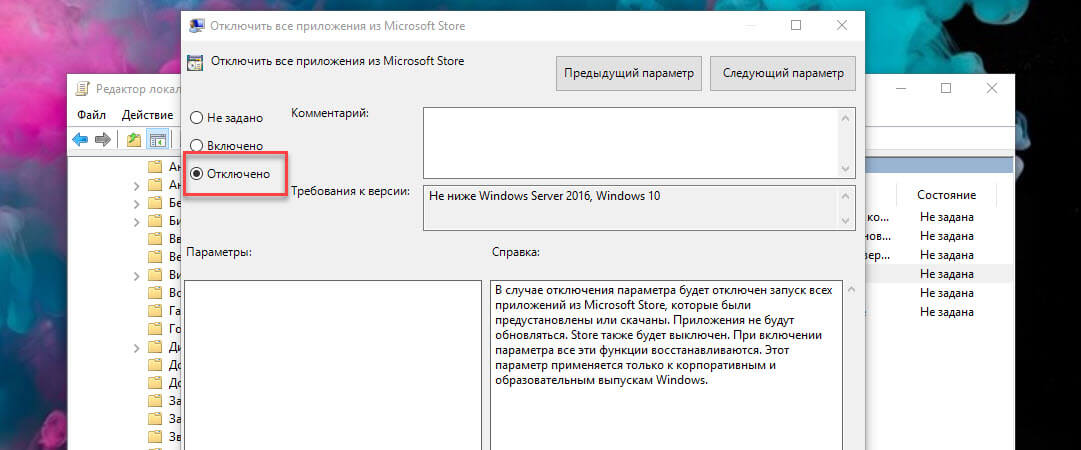Image resolution: width=1081 pixels, height=450 pixels.
Task: Click the folder icon of the "Ве" tree row
Action: [155, 257]
